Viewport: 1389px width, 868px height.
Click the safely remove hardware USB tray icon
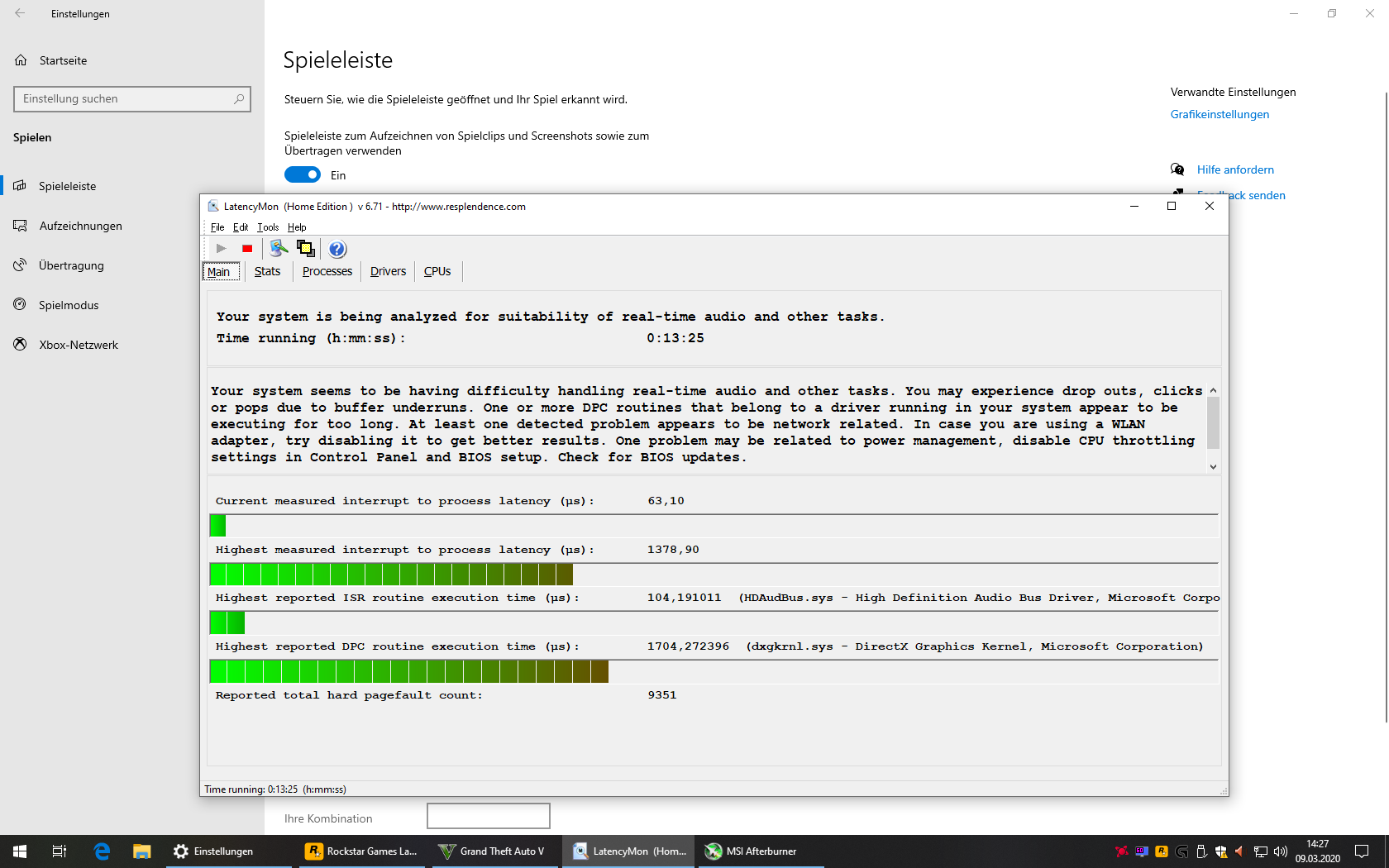click(1201, 851)
